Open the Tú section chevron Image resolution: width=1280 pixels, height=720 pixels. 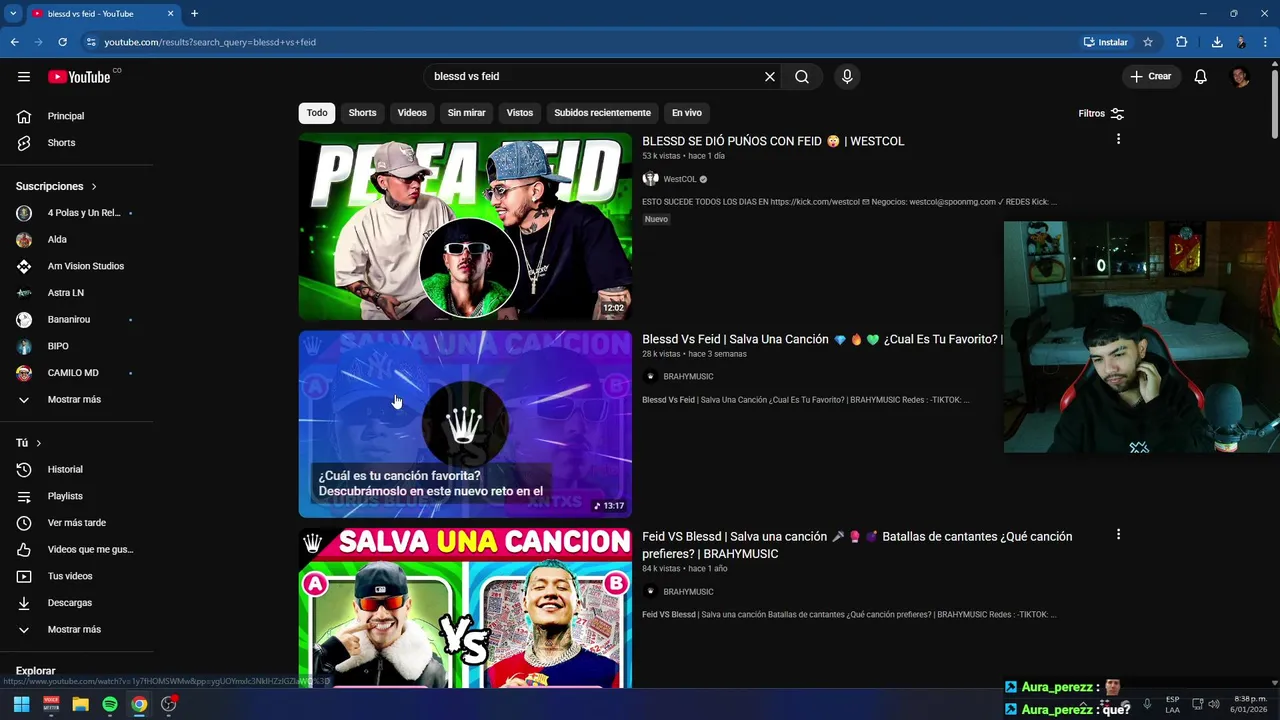click(x=39, y=443)
